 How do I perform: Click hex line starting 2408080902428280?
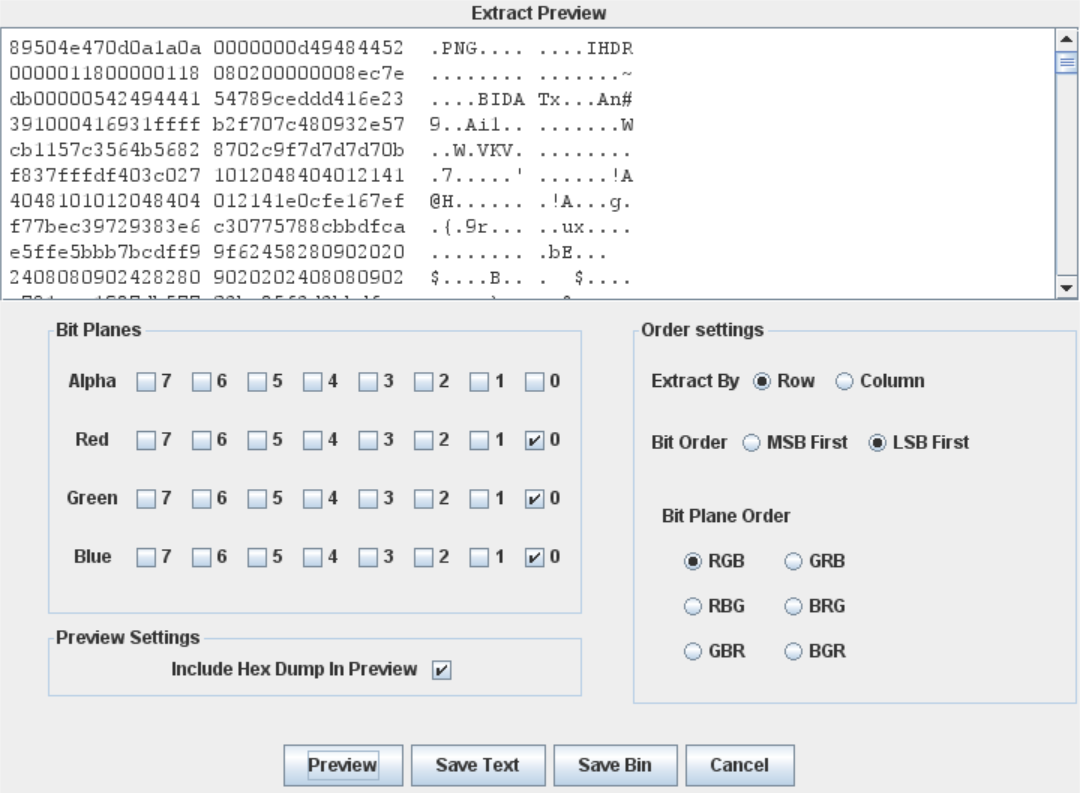(207, 278)
